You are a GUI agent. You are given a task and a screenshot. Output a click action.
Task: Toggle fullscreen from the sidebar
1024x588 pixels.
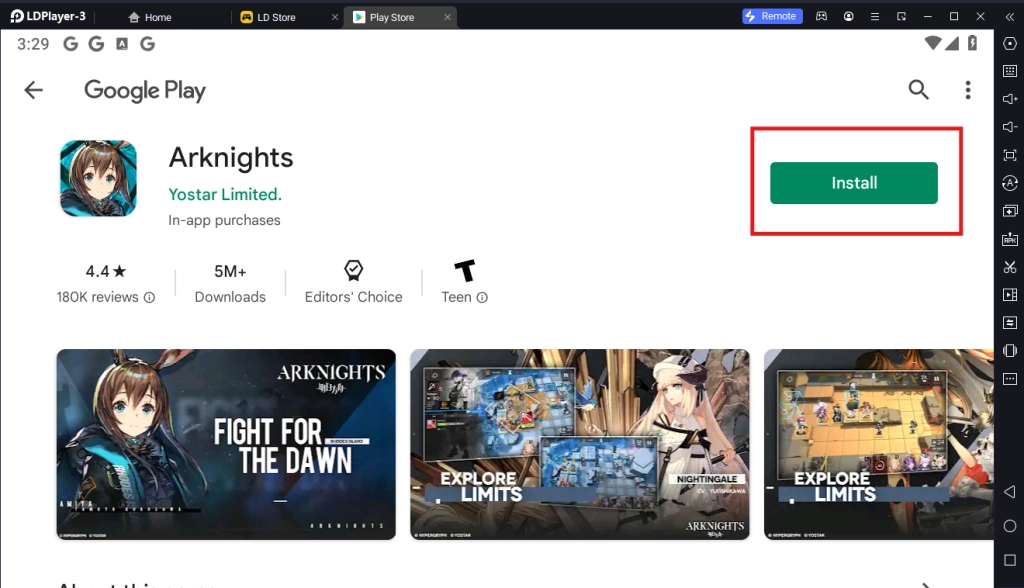pyautogui.click(x=1010, y=155)
